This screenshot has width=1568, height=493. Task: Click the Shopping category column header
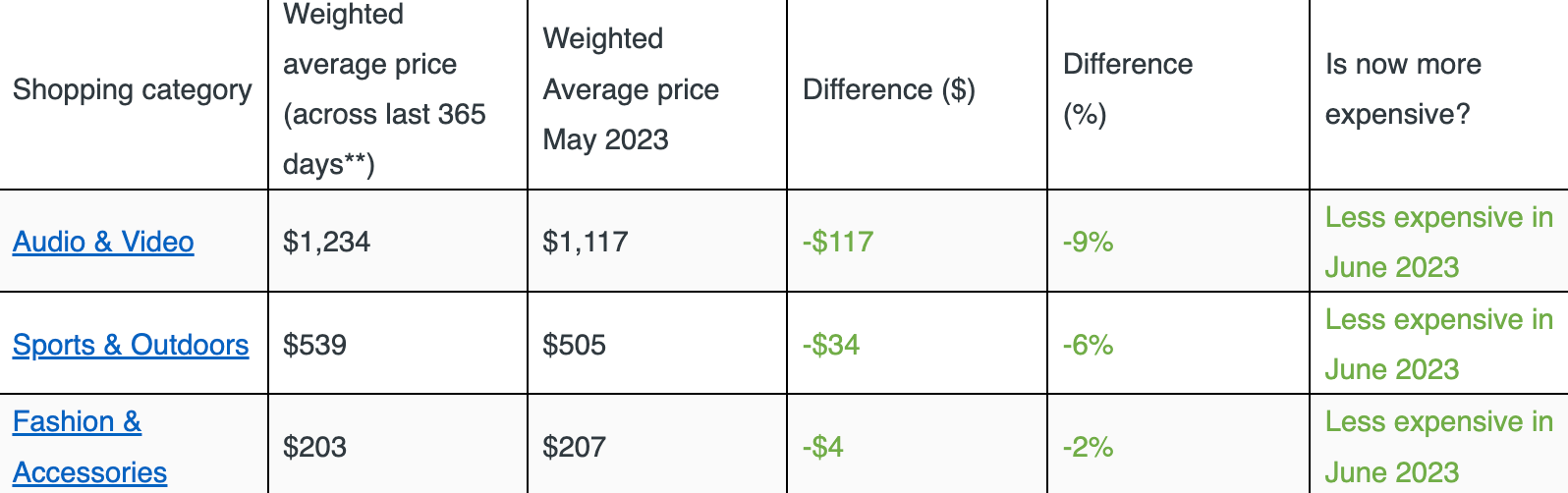click(133, 89)
